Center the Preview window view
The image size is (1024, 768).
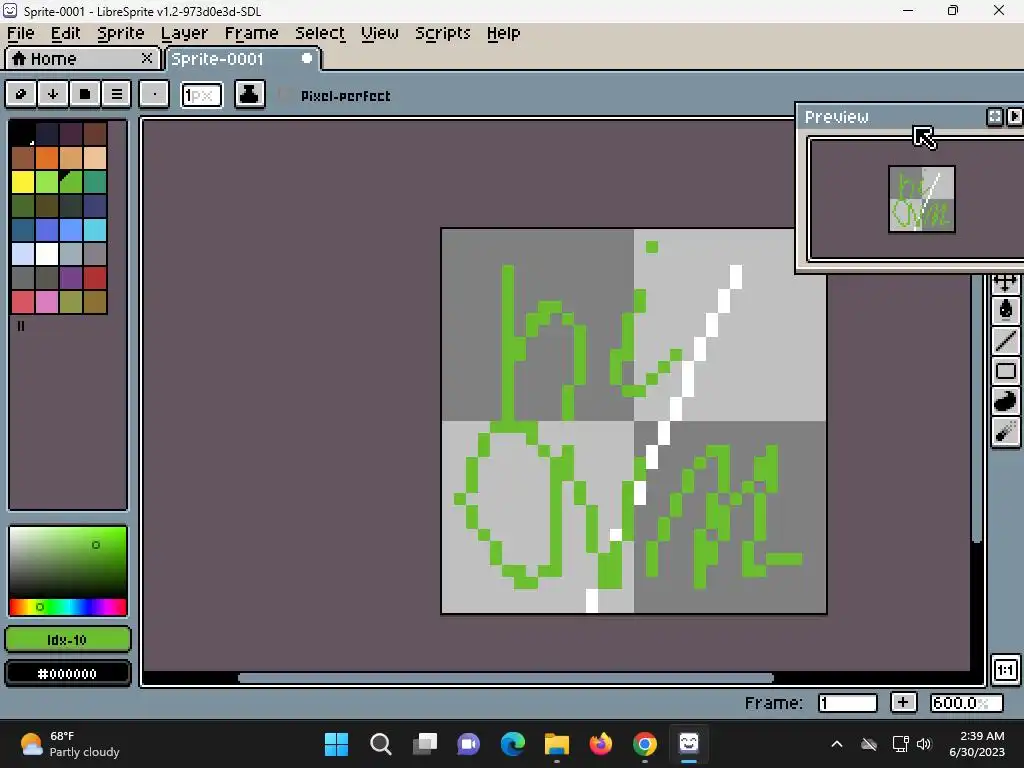pos(995,116)
